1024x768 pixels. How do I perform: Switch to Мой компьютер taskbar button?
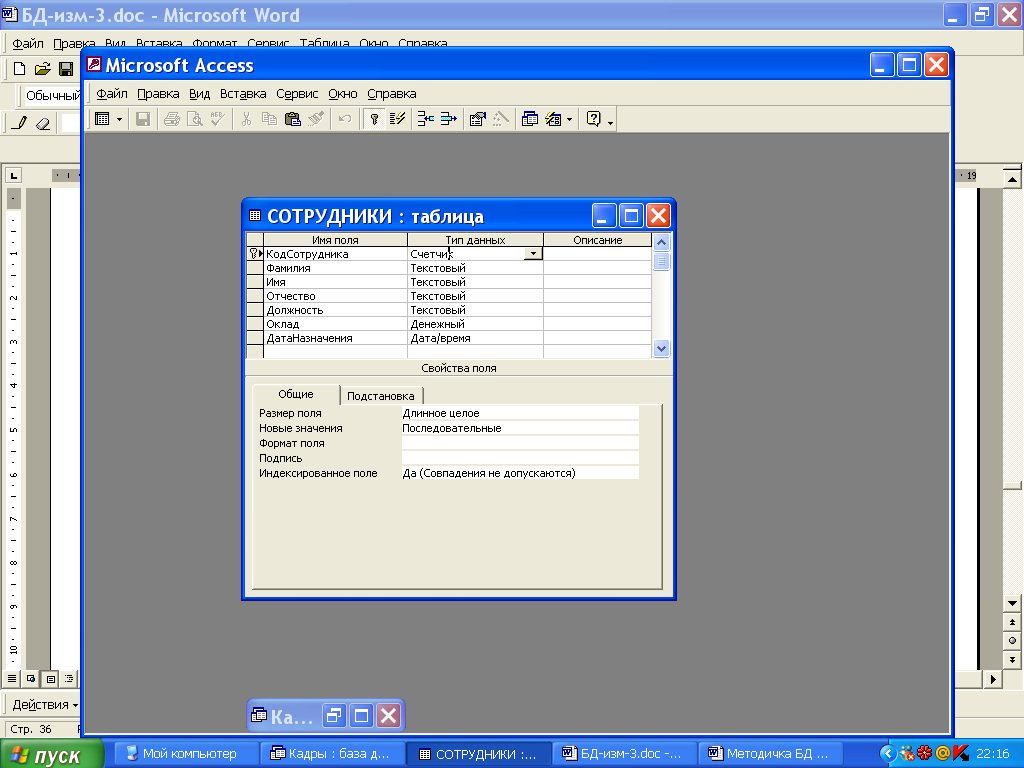pos(185,754)
